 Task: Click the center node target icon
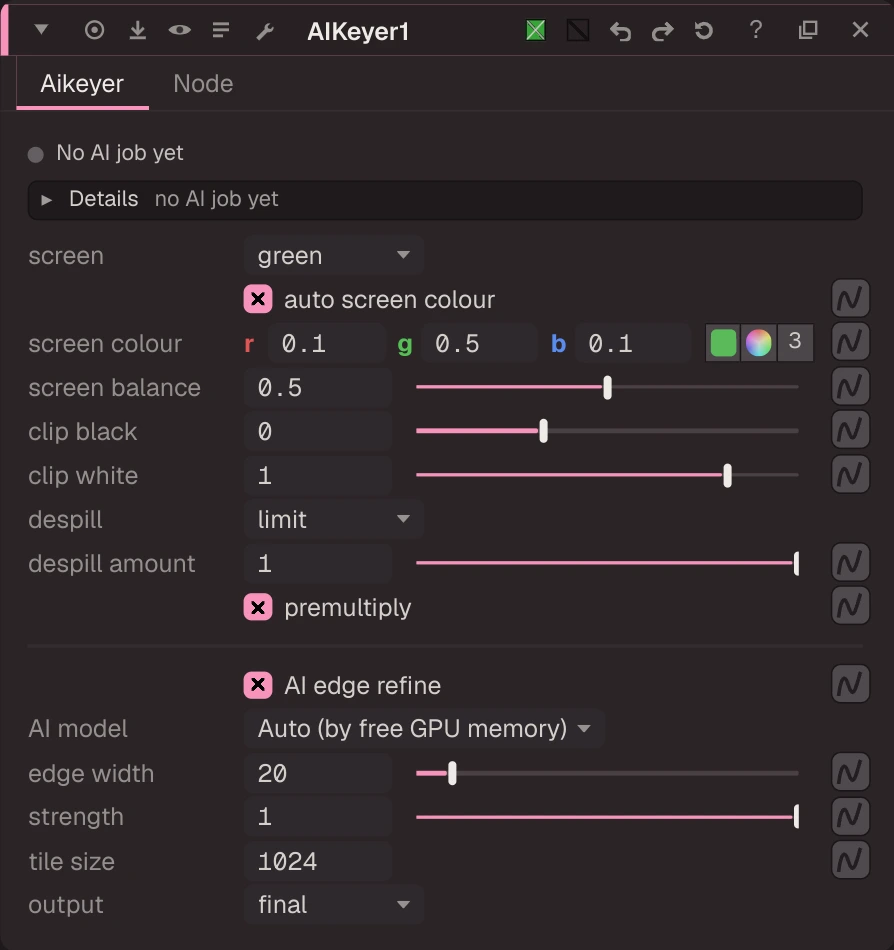[x=94, y=30]
